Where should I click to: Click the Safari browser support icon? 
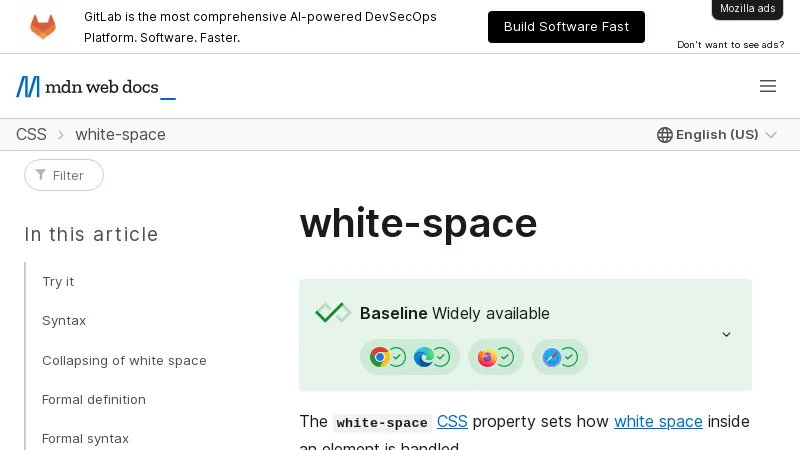coord(551,357)
